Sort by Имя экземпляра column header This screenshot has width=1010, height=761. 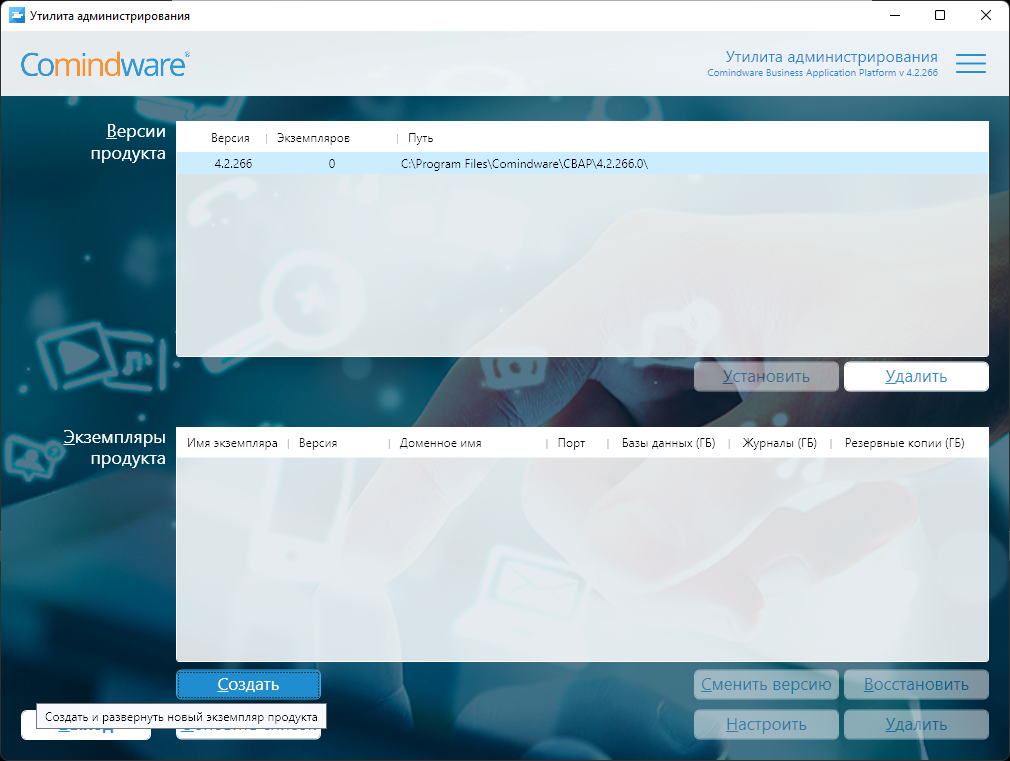click(x=232, y=443)
